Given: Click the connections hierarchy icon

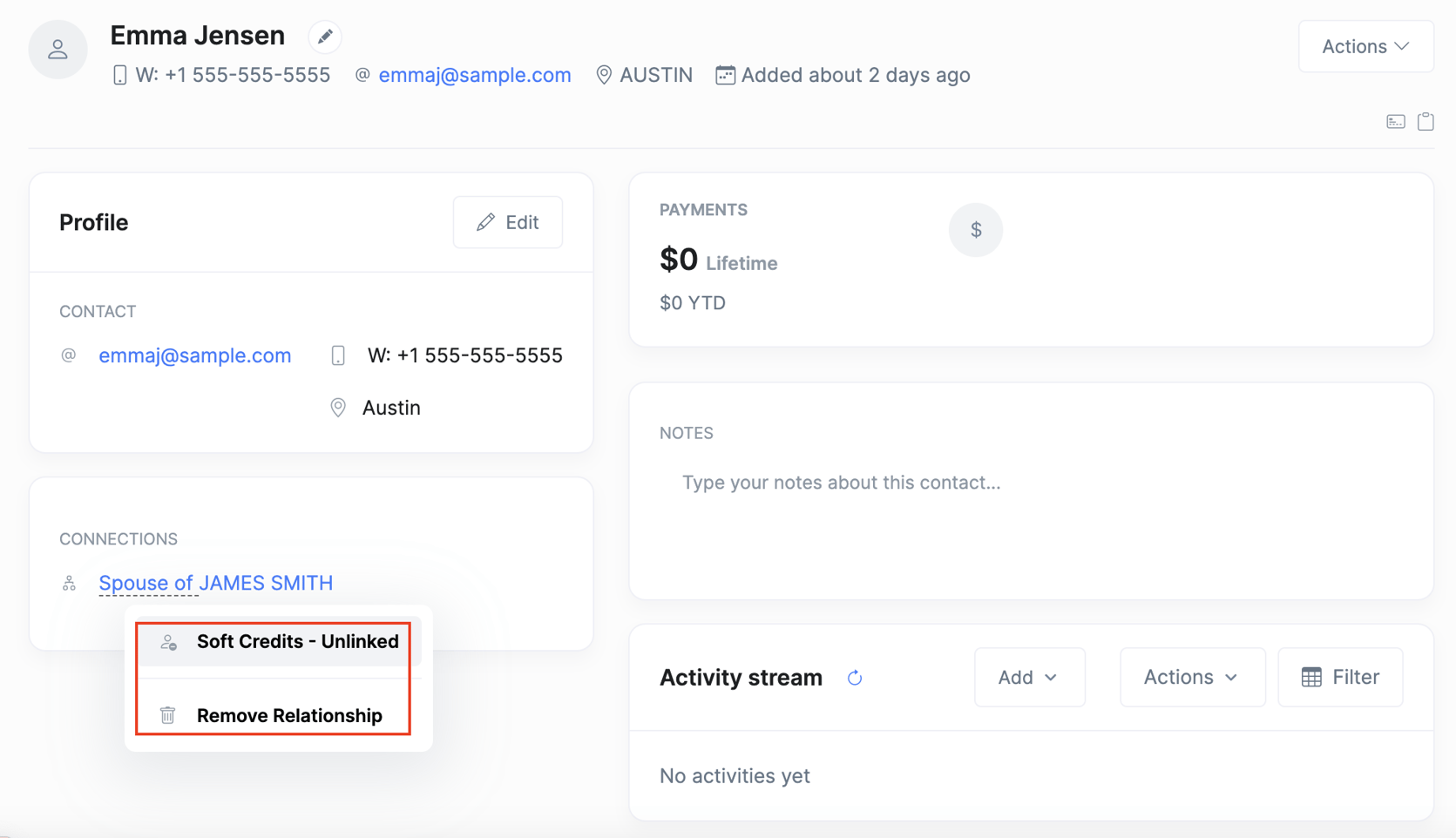Looking at the screenshot, I should click(x=69, y=584).
